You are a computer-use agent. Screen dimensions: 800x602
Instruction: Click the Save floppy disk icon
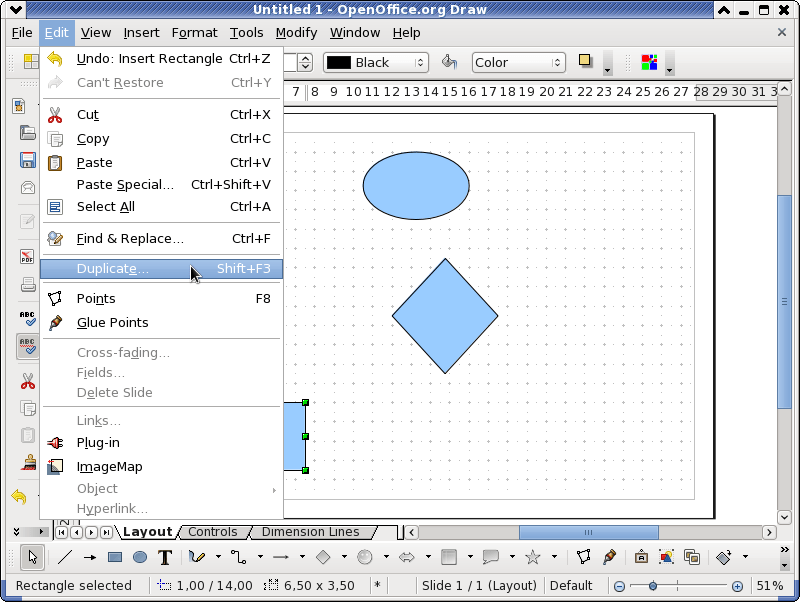point(28,160)
